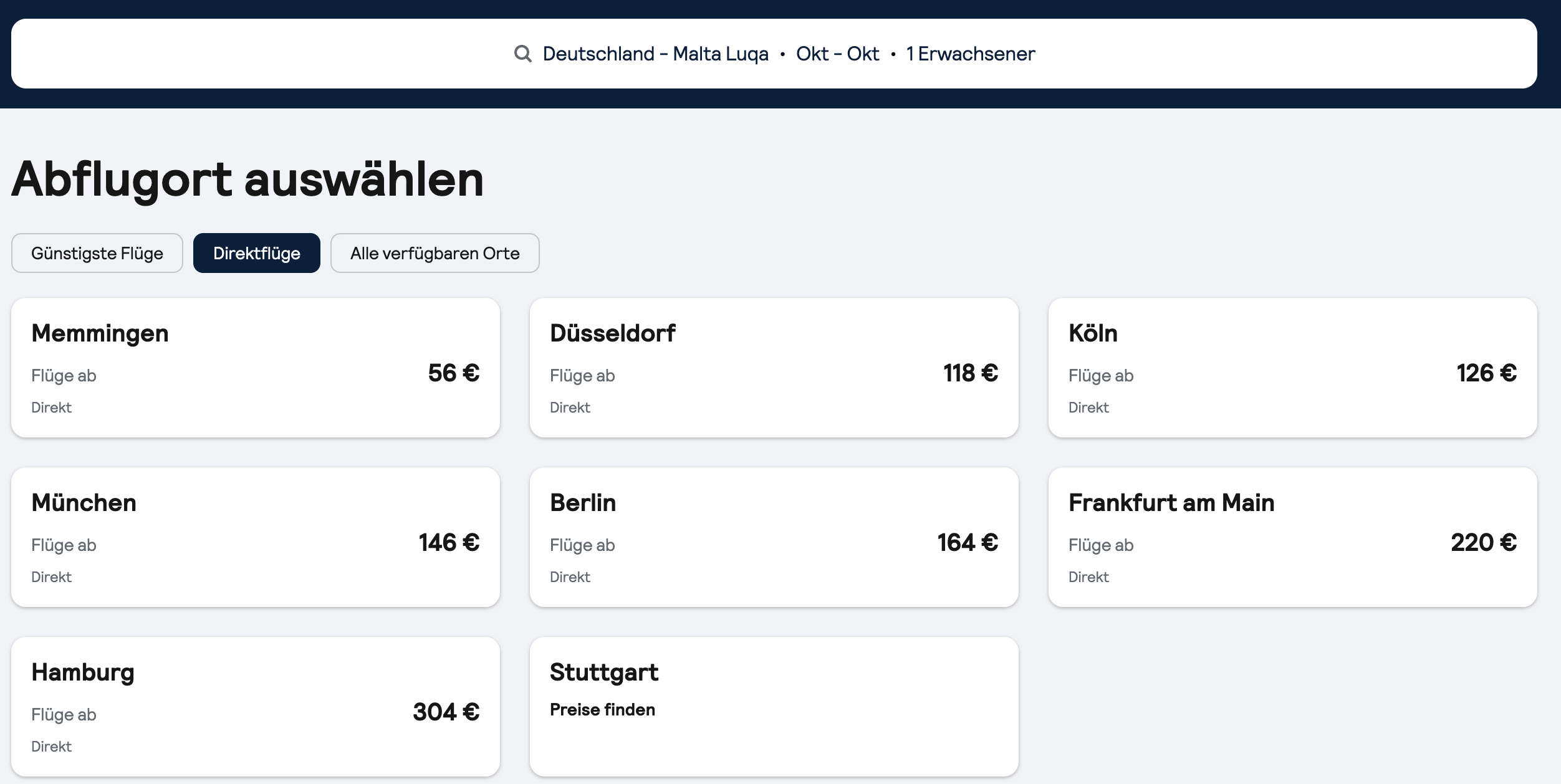Select the Köln flight card

pyautogui.click(x=1293, y=368)
